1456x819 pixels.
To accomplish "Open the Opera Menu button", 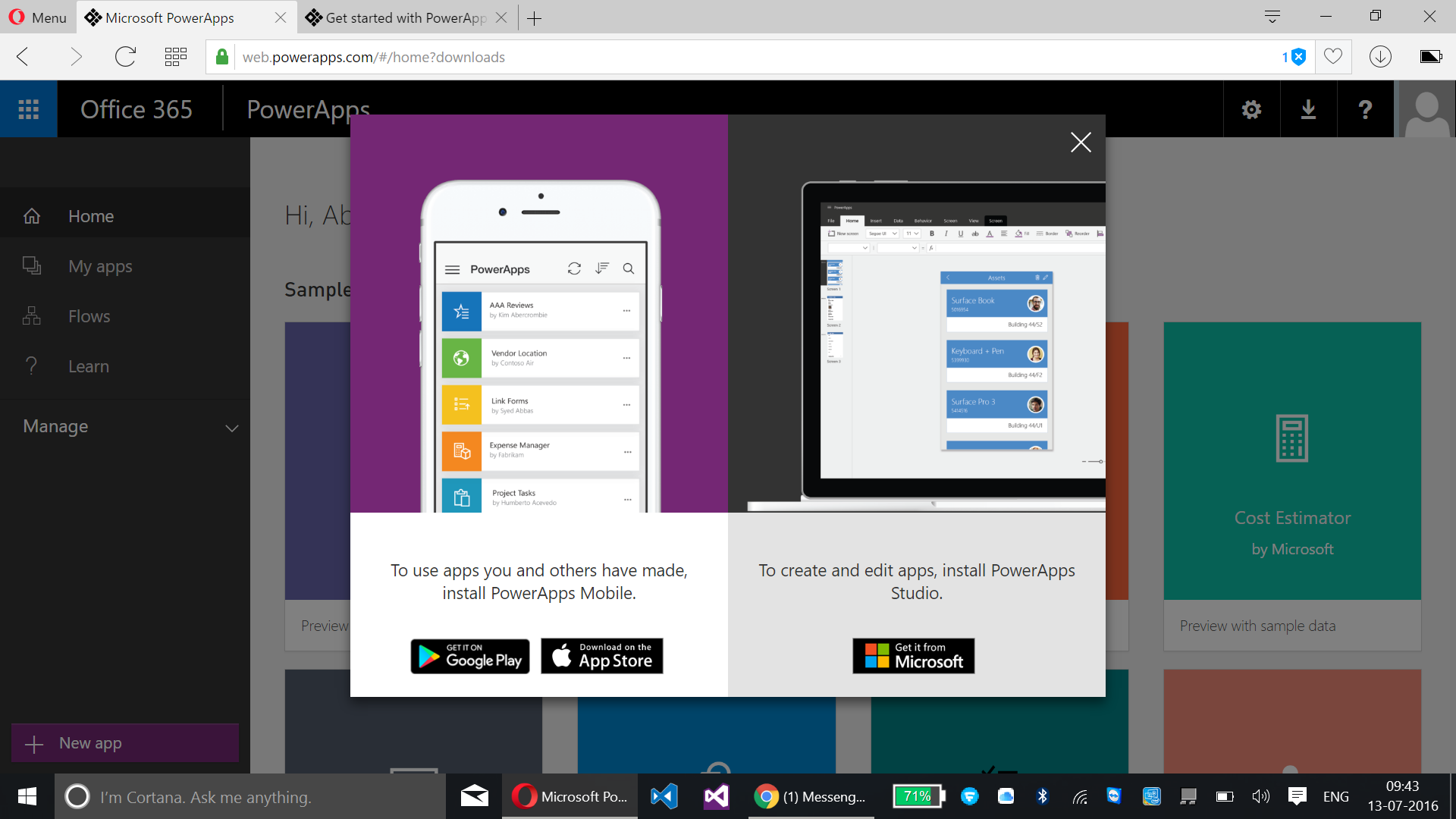I will tap(38, 17).
